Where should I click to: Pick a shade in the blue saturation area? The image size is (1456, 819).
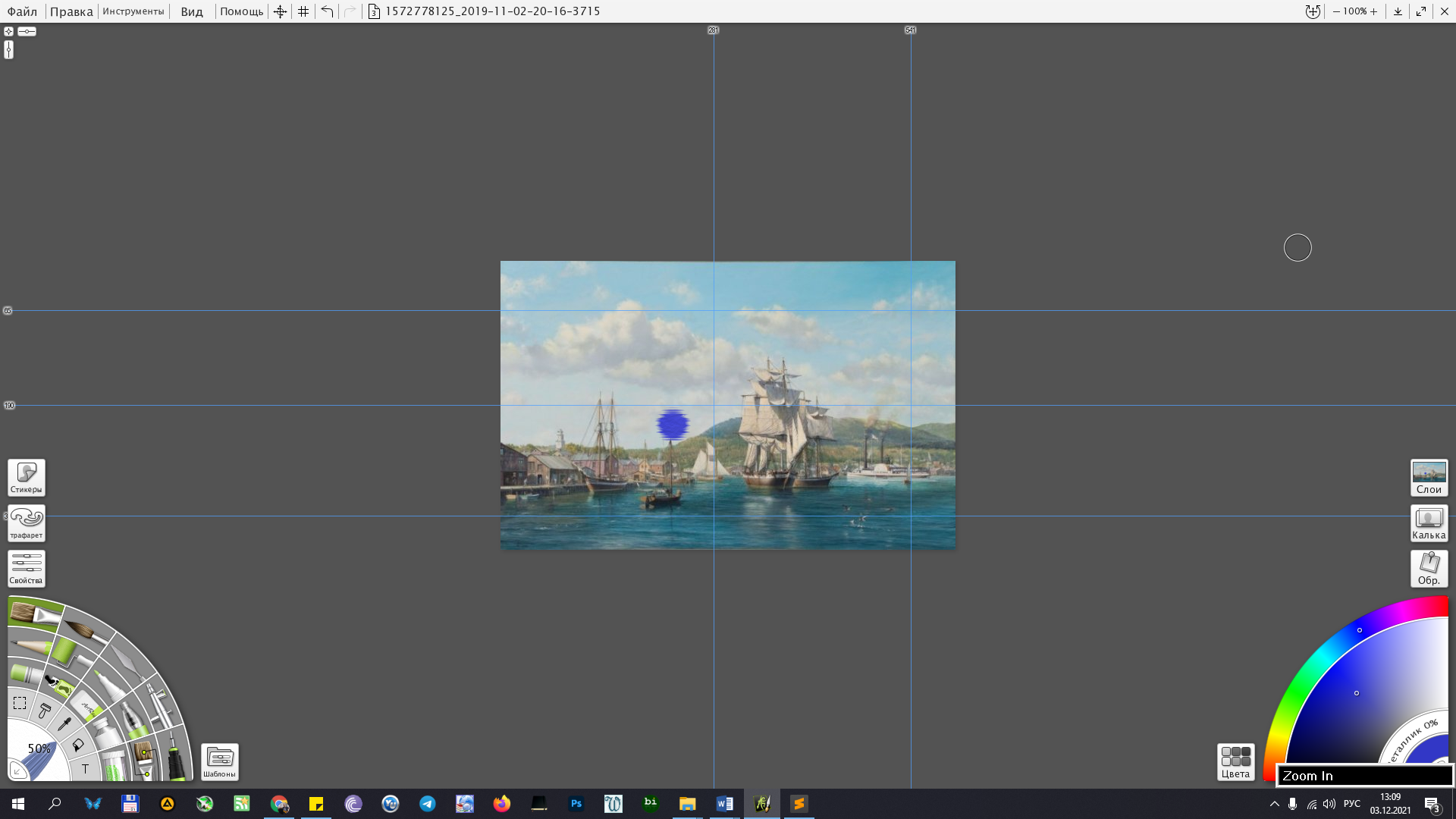[x=1357, y=693]
